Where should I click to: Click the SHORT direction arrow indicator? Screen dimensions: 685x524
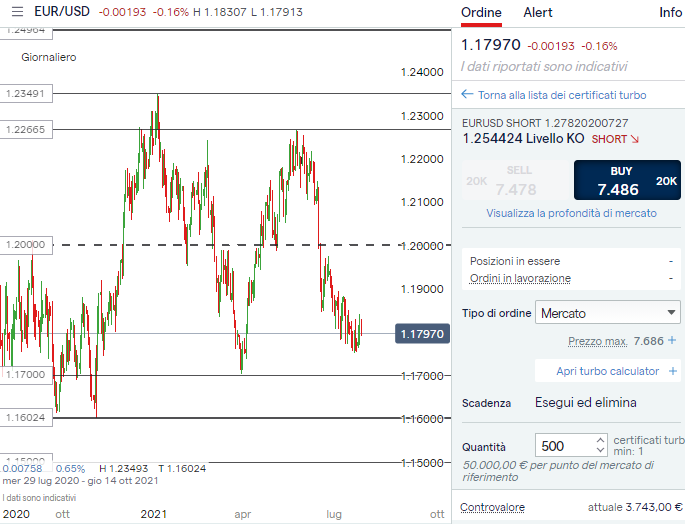pos(634,139)
